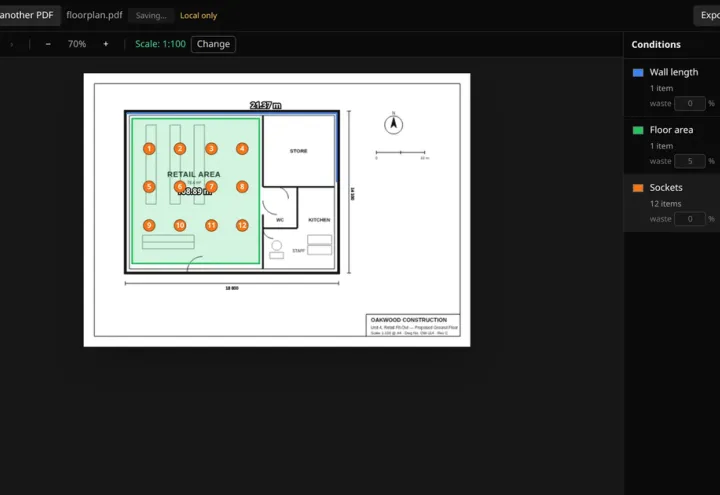Select the Floor area condition
Viewport: 720px width, 495px height.
672,145
